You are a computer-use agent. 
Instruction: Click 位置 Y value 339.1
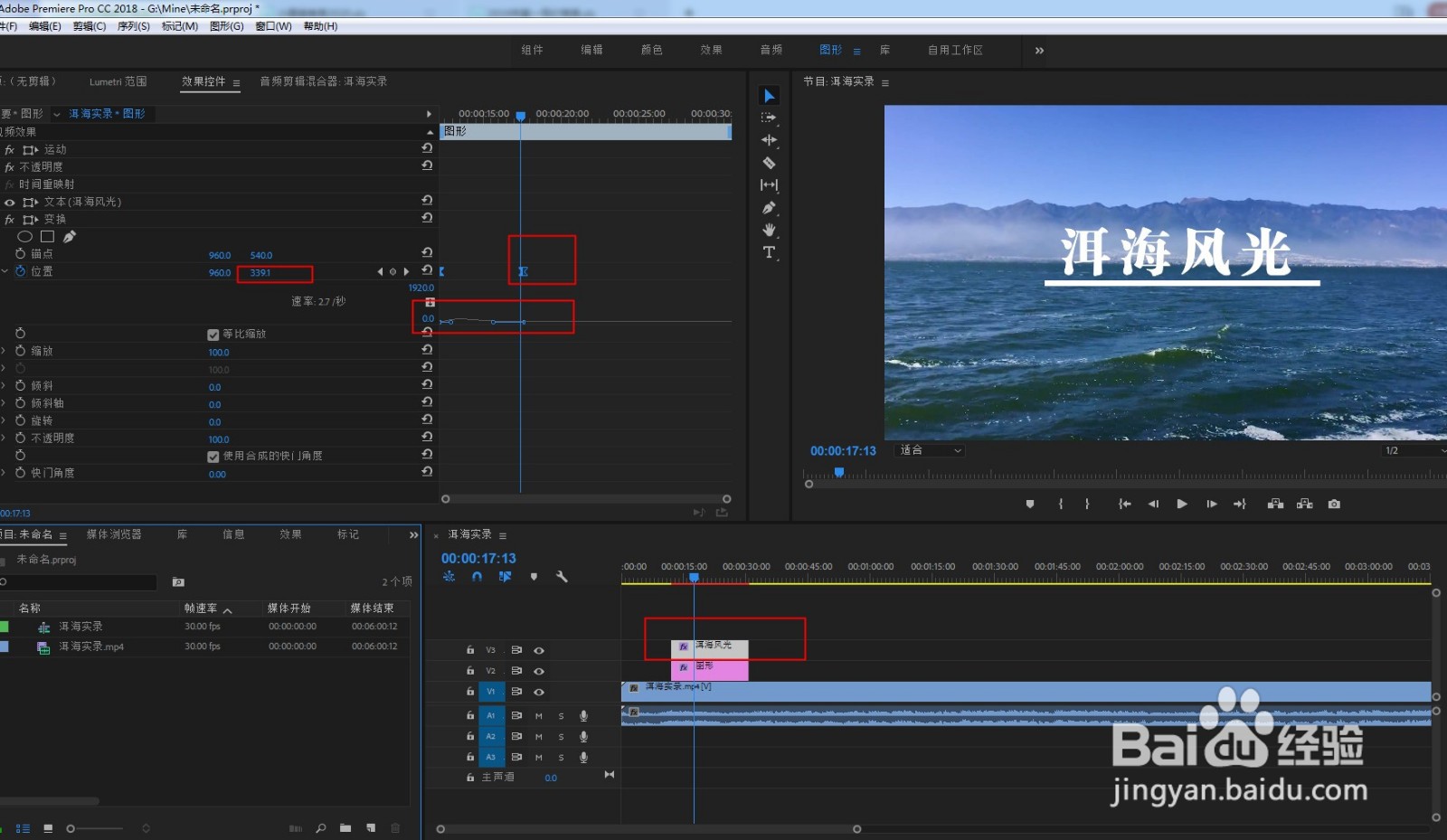coord(260,272)
